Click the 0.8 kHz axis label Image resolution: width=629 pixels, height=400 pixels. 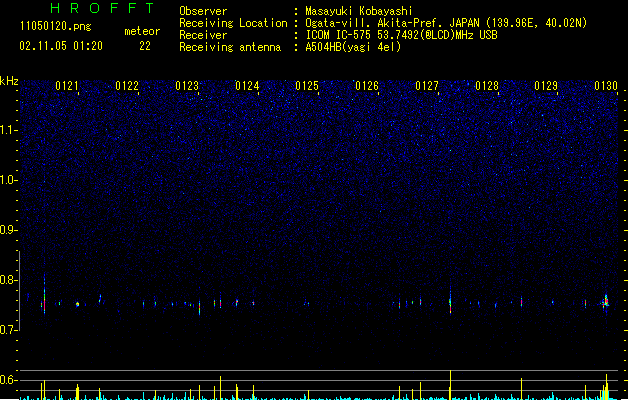(8, 280)
